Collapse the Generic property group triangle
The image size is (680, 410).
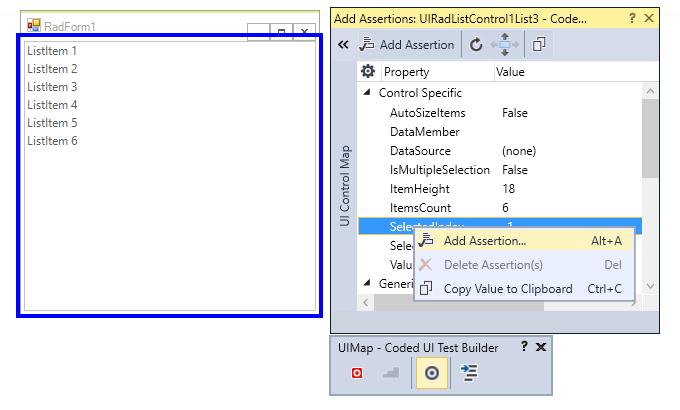(367, 283)
